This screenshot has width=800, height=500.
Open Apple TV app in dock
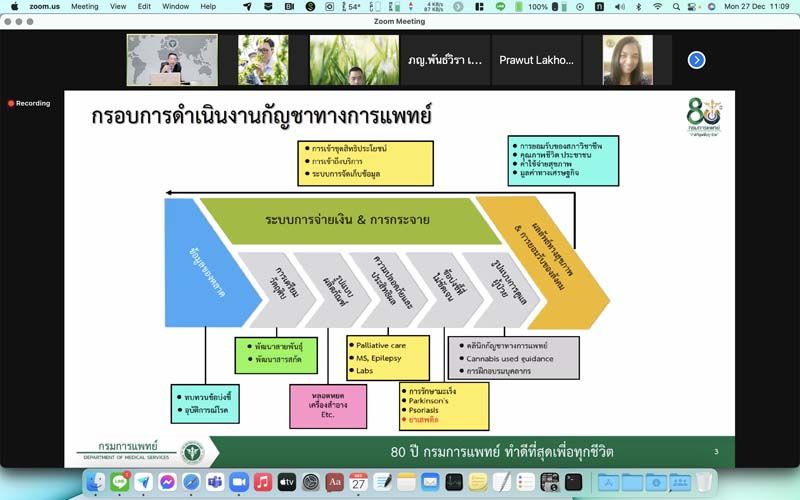click(x=287, y=482)
